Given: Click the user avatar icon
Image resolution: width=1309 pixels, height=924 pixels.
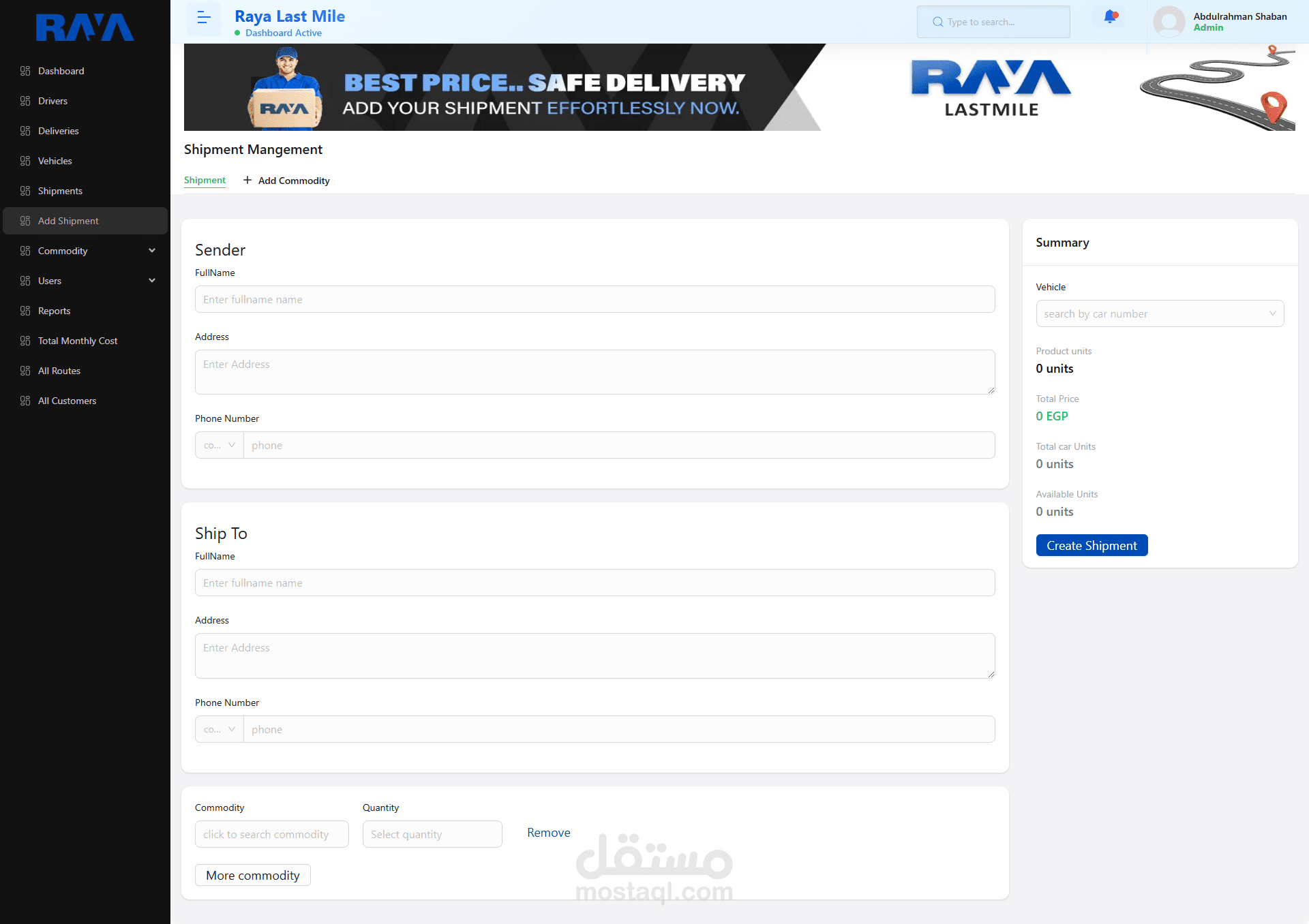Looking at the screenshot, I should [x=1169, y=21].
